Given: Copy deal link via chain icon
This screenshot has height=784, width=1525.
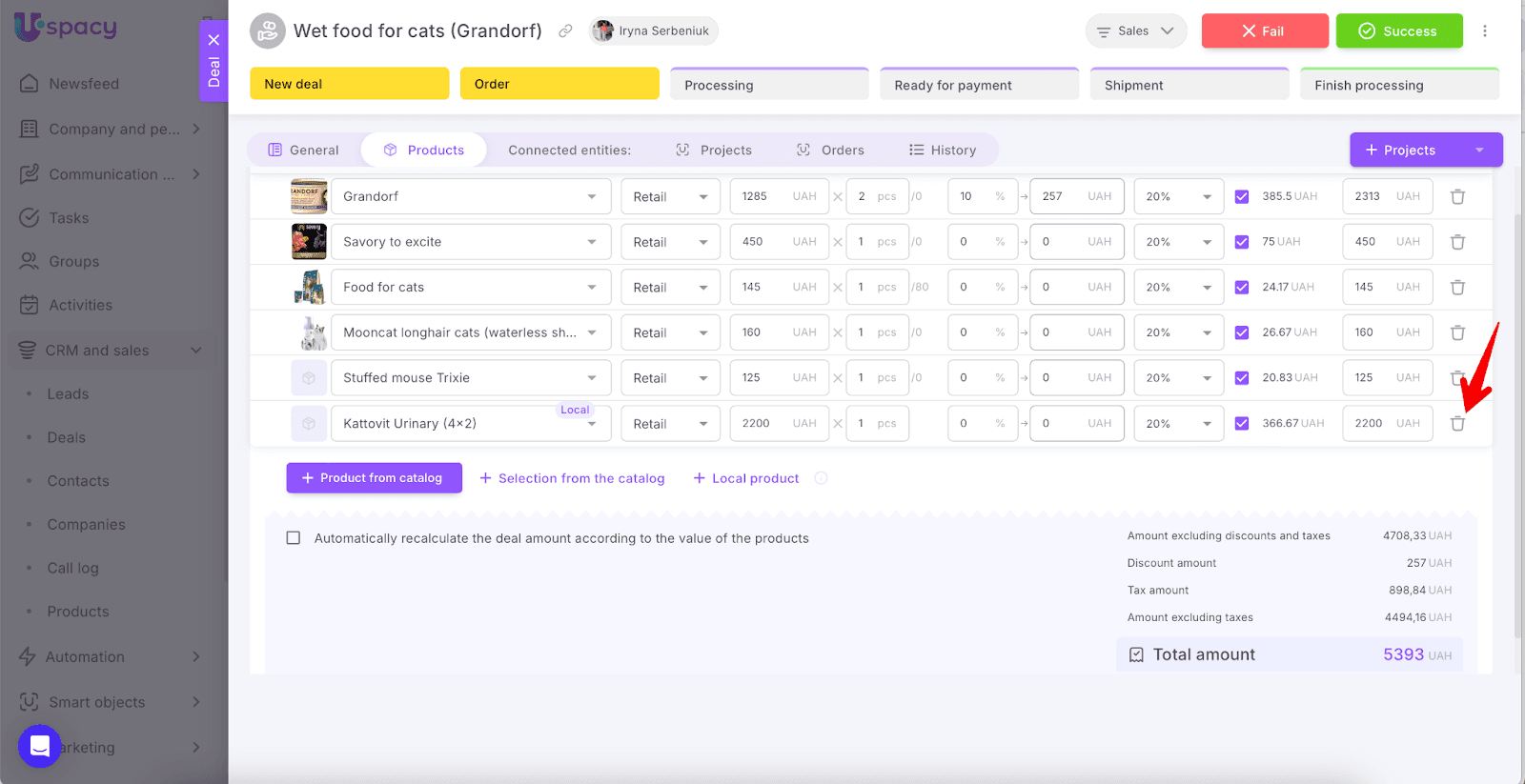Looking at the screenshot, I should click(x=565, y=31).
